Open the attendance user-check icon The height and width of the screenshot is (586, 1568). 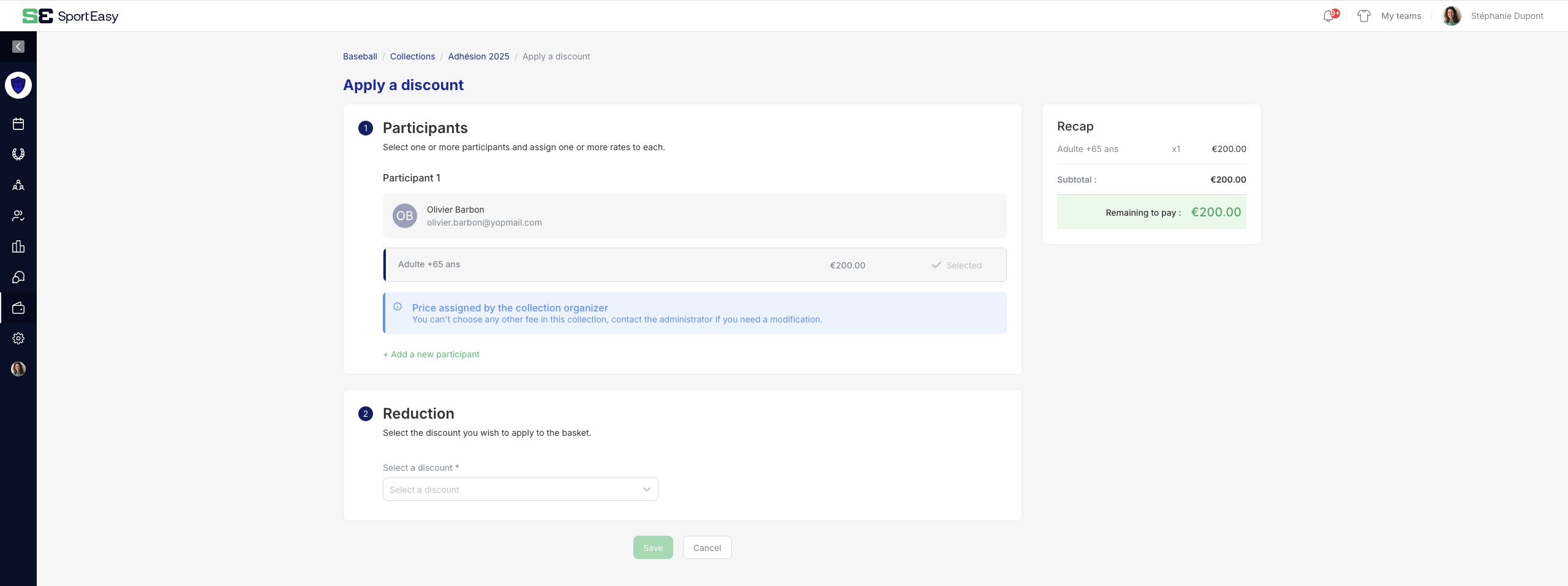18,216
